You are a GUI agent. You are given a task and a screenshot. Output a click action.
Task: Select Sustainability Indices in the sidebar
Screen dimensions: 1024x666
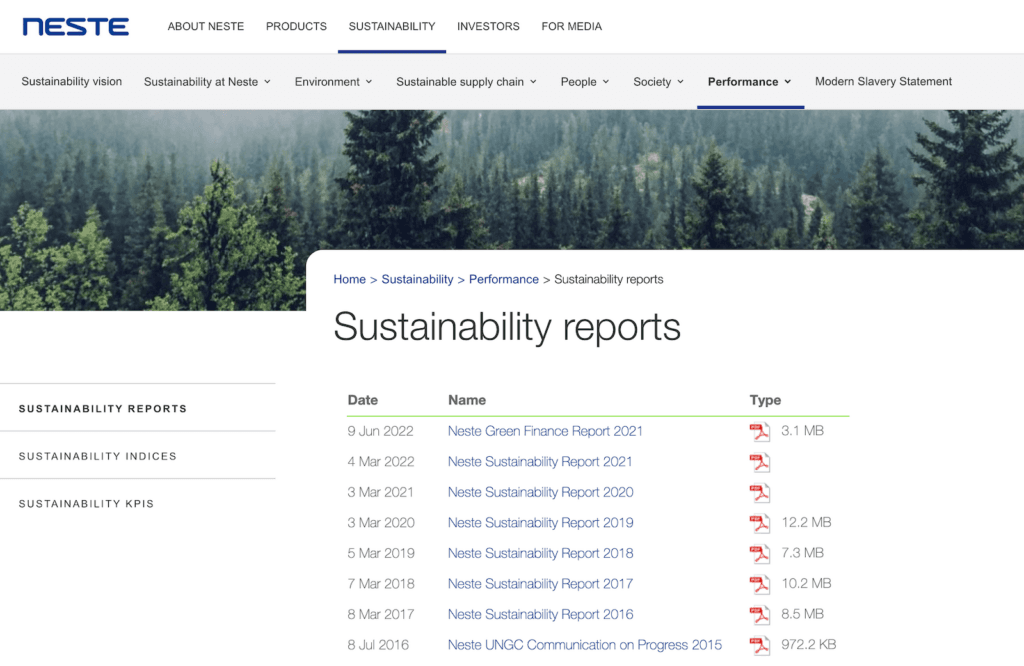coord(97,456)
